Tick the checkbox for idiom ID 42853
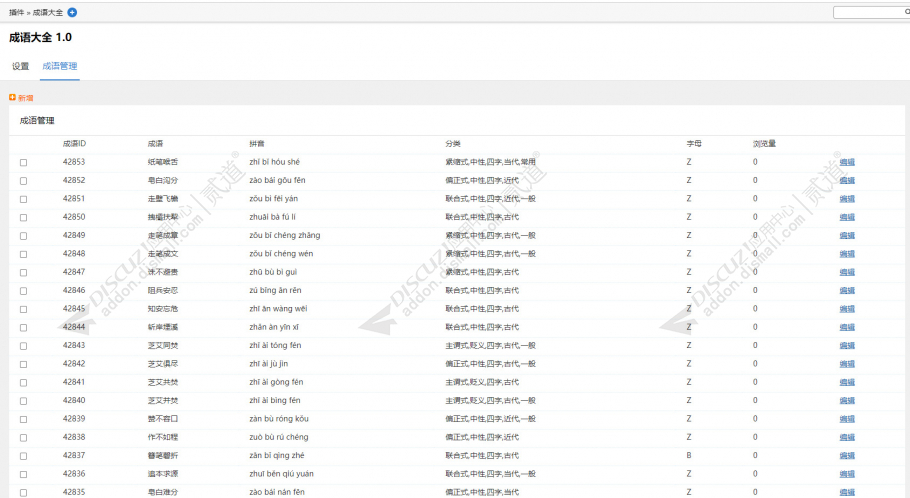 coord(23,163)
